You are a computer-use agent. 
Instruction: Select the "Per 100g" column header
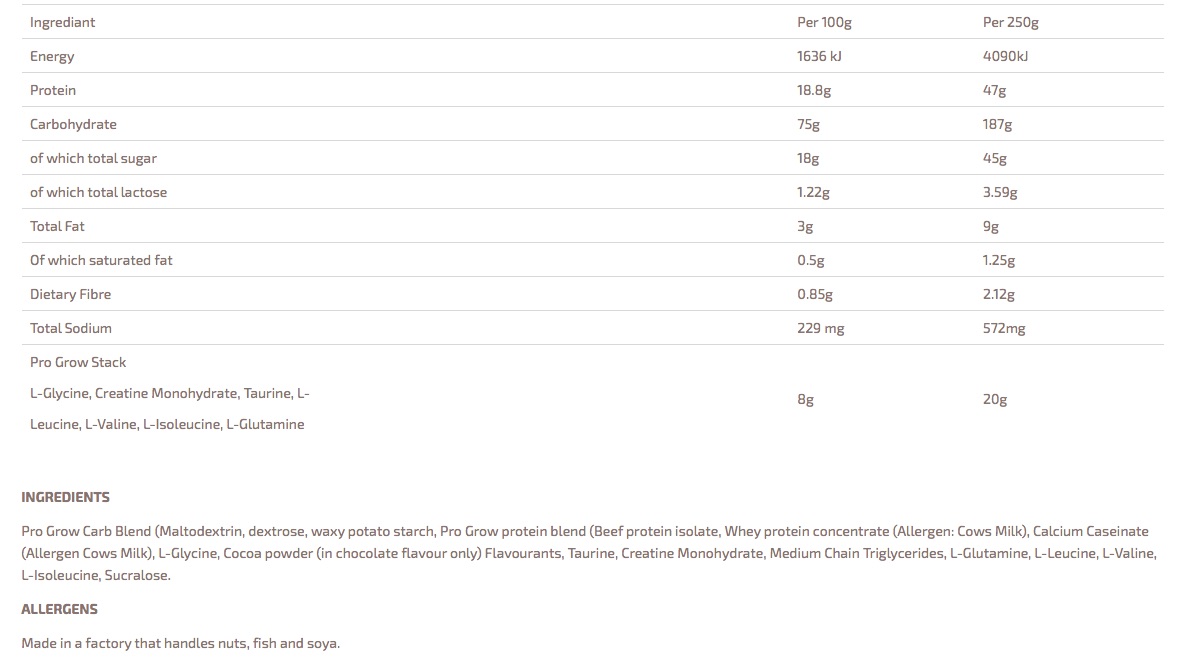point(824,22)
